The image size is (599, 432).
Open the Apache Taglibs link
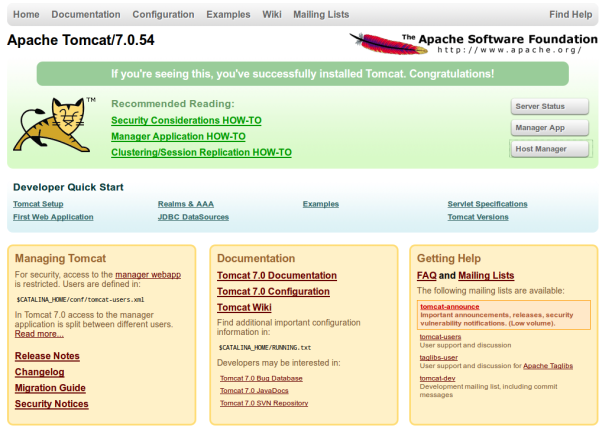tap(548, 366)
